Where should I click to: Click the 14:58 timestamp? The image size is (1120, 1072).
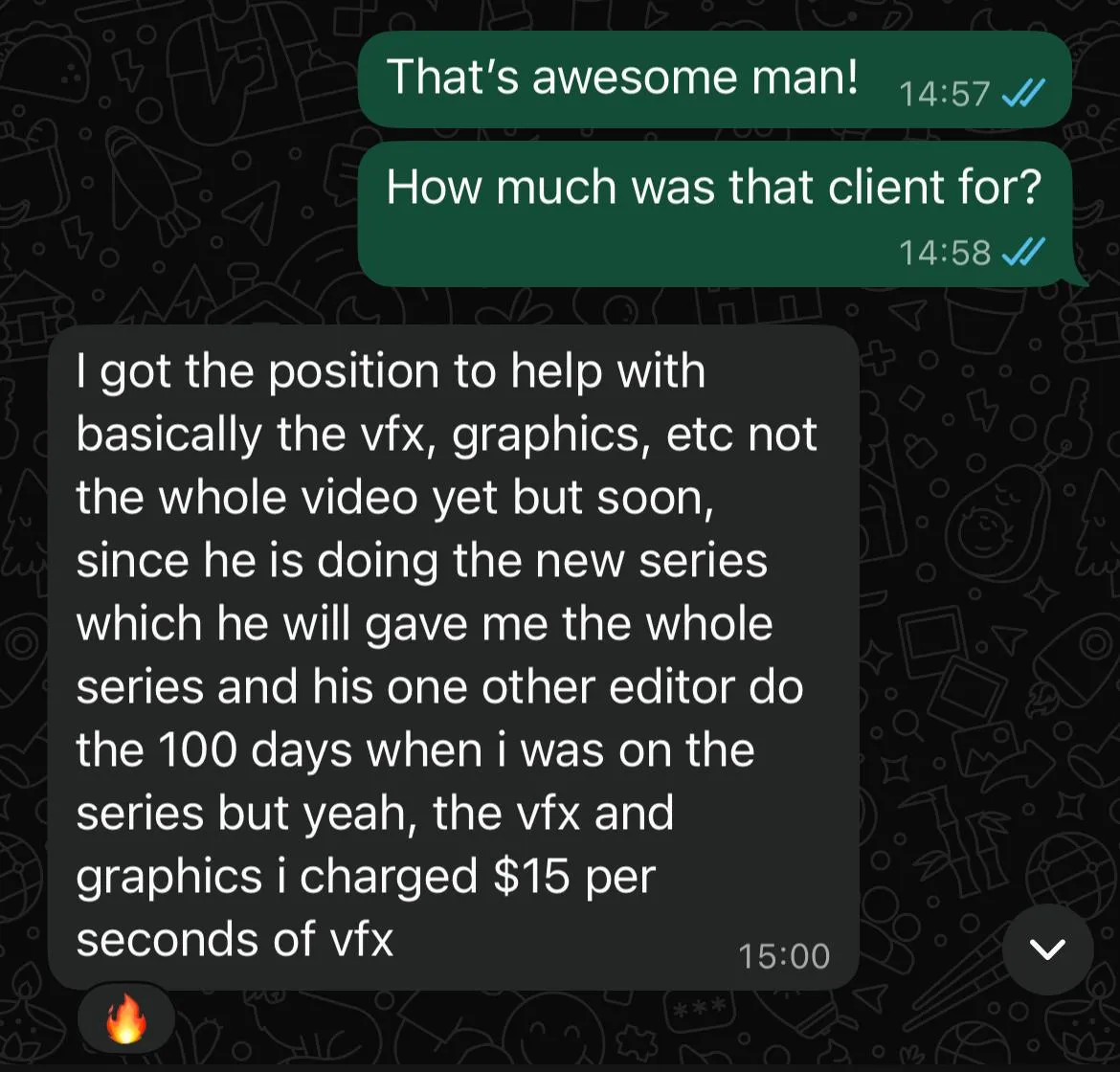click(x=944, y=252)
